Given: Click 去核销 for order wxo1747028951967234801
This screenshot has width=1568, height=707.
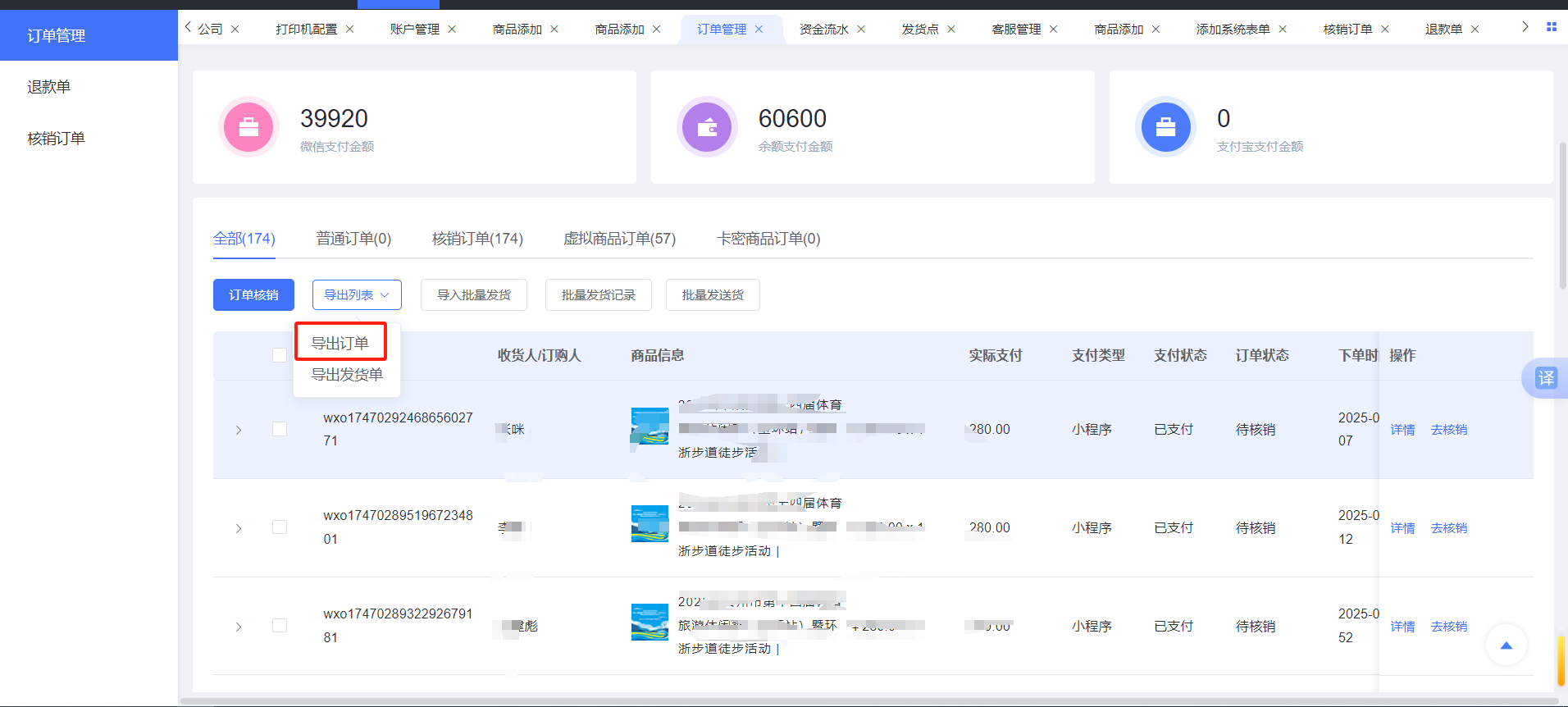Looking at the screenshot, I should click(1449, 528).
